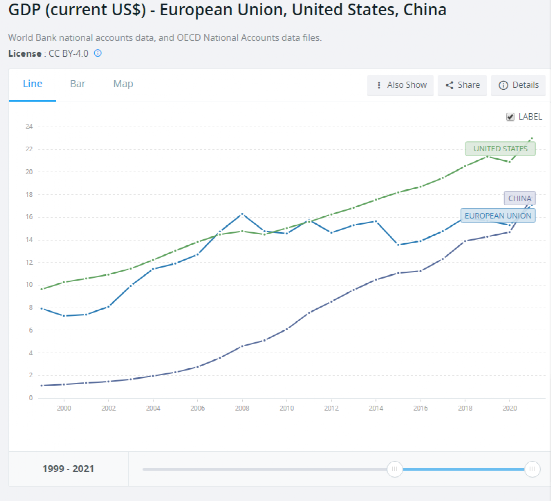
Task: Click the 2000 x-axis year label
Action: coord(64,408)
